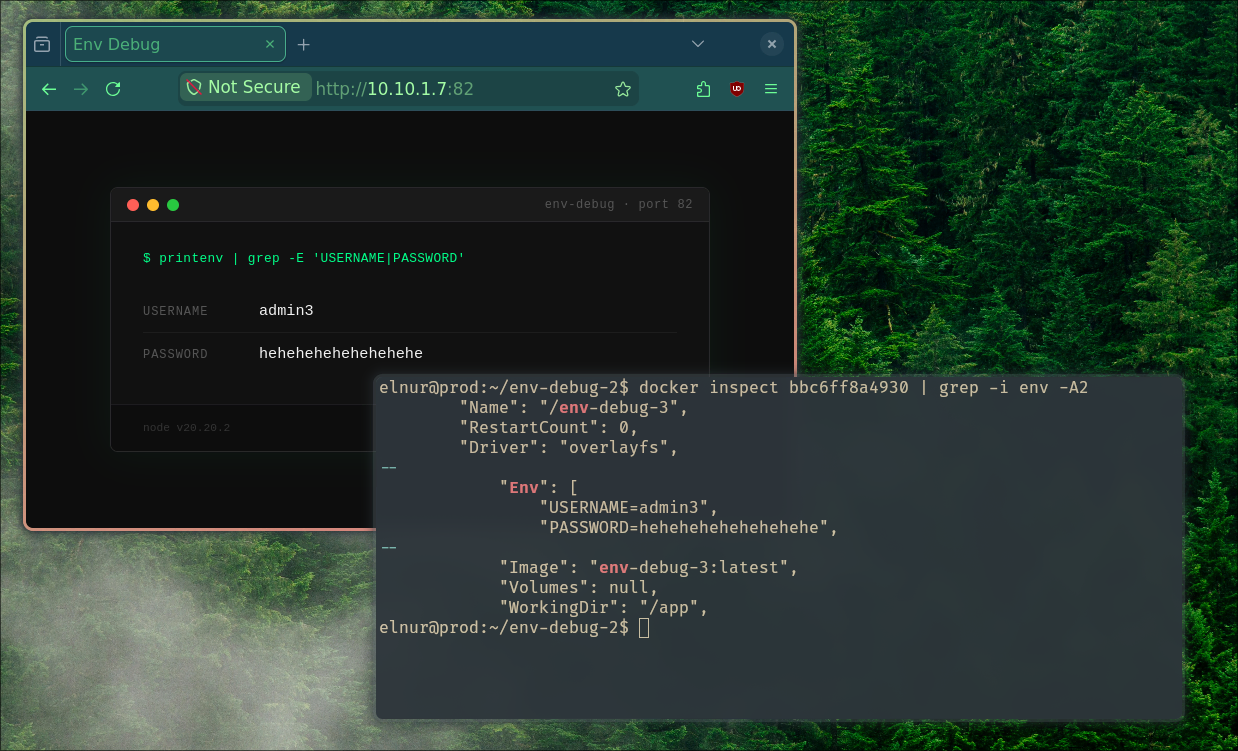Go back with the browser back arrow
The width and height of the screenshot is (1238, 751).
[48, 89]
